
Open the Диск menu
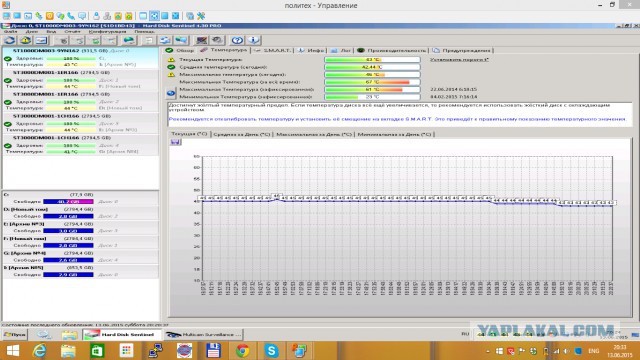(x=31, y=31)
